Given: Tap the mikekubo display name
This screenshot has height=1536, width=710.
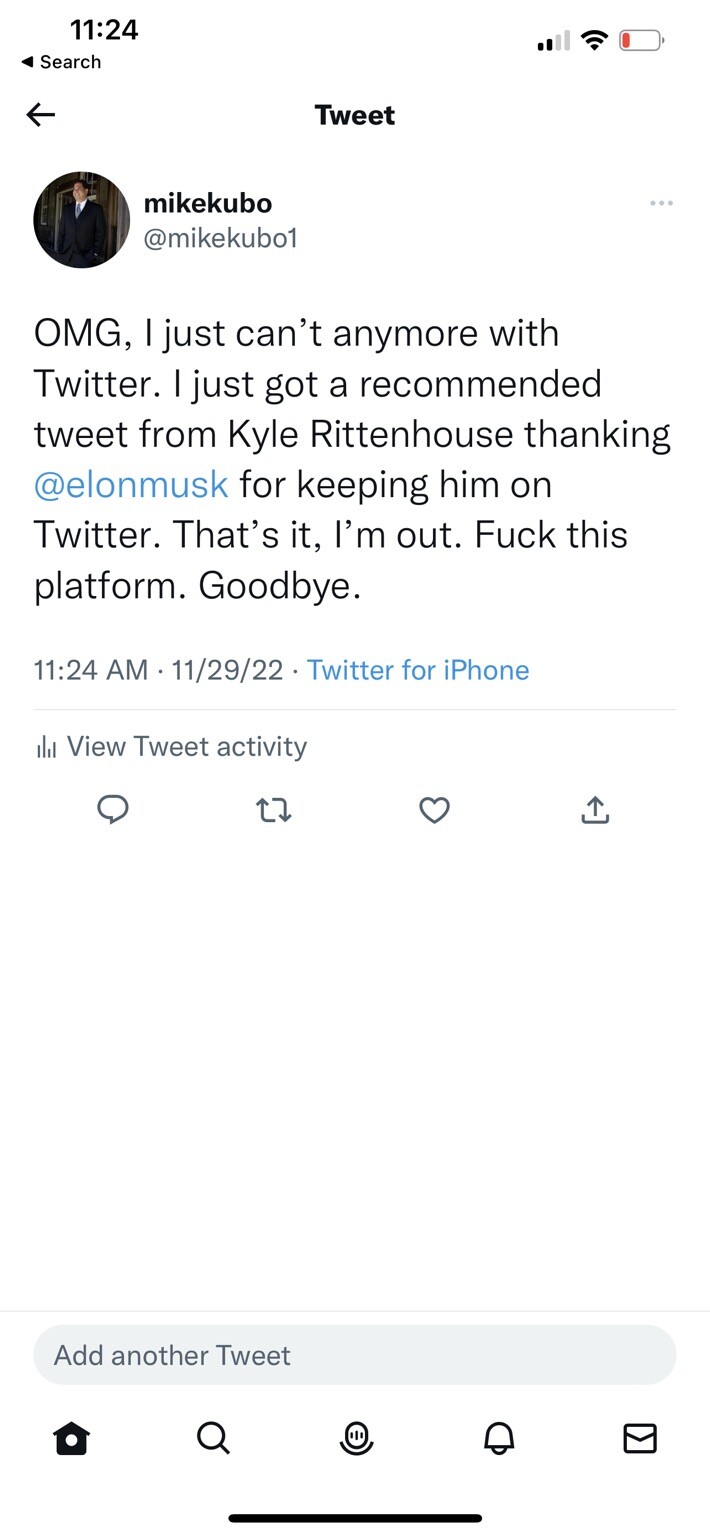Looking at the screenshot, I should pyautogui.click(x=208, y=203).
